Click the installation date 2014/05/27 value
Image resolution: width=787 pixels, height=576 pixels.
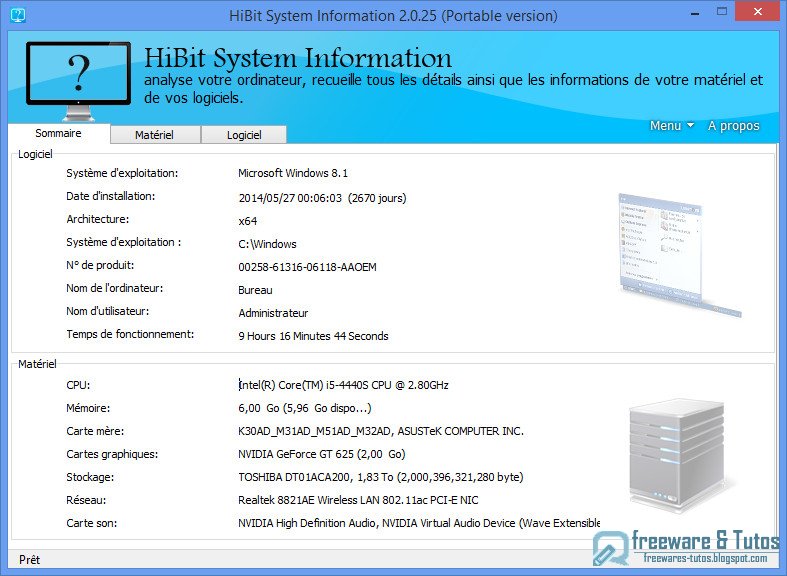pos(322,198)
